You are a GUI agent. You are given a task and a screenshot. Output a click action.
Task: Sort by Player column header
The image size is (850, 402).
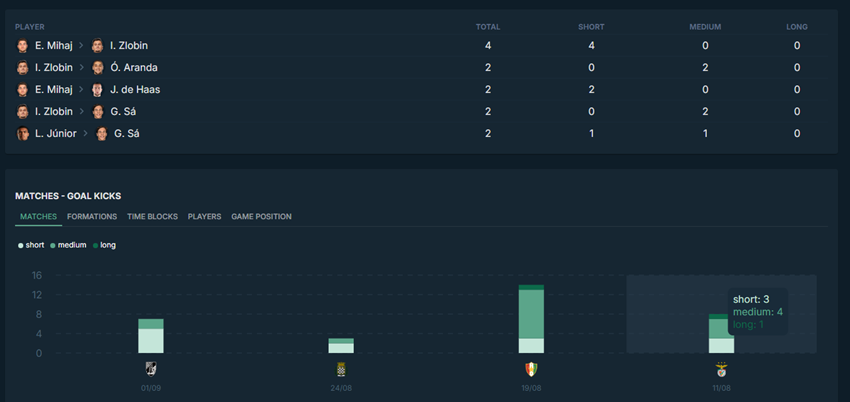click(x=30, y=27)
